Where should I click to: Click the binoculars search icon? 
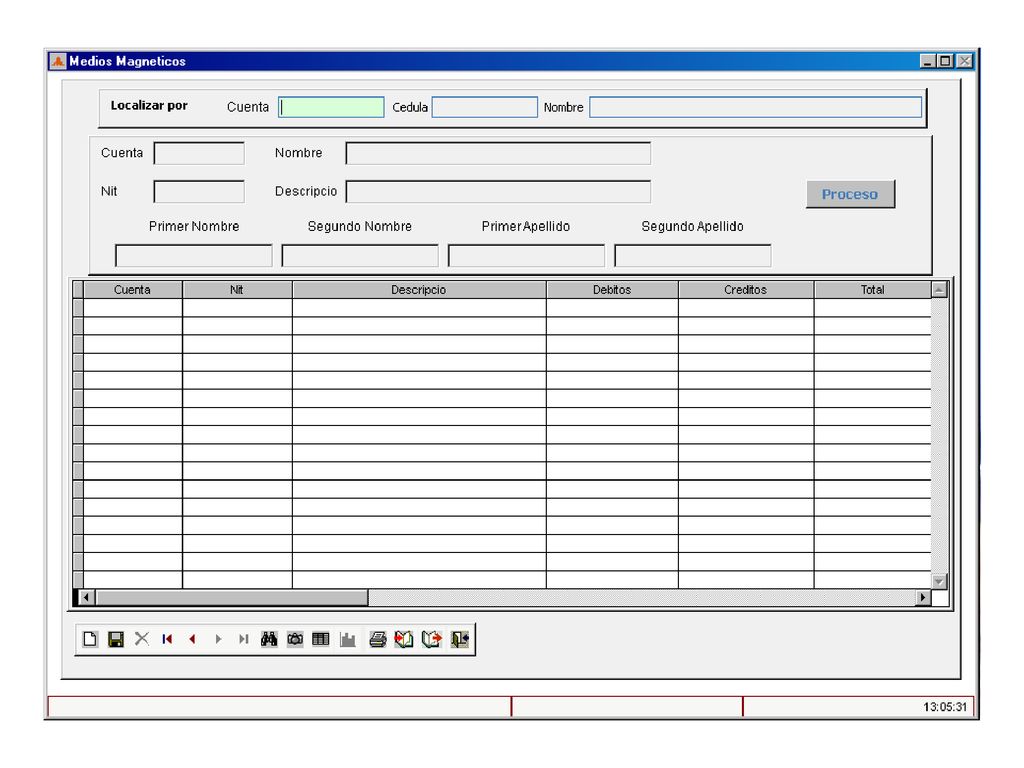click(269, 639)
